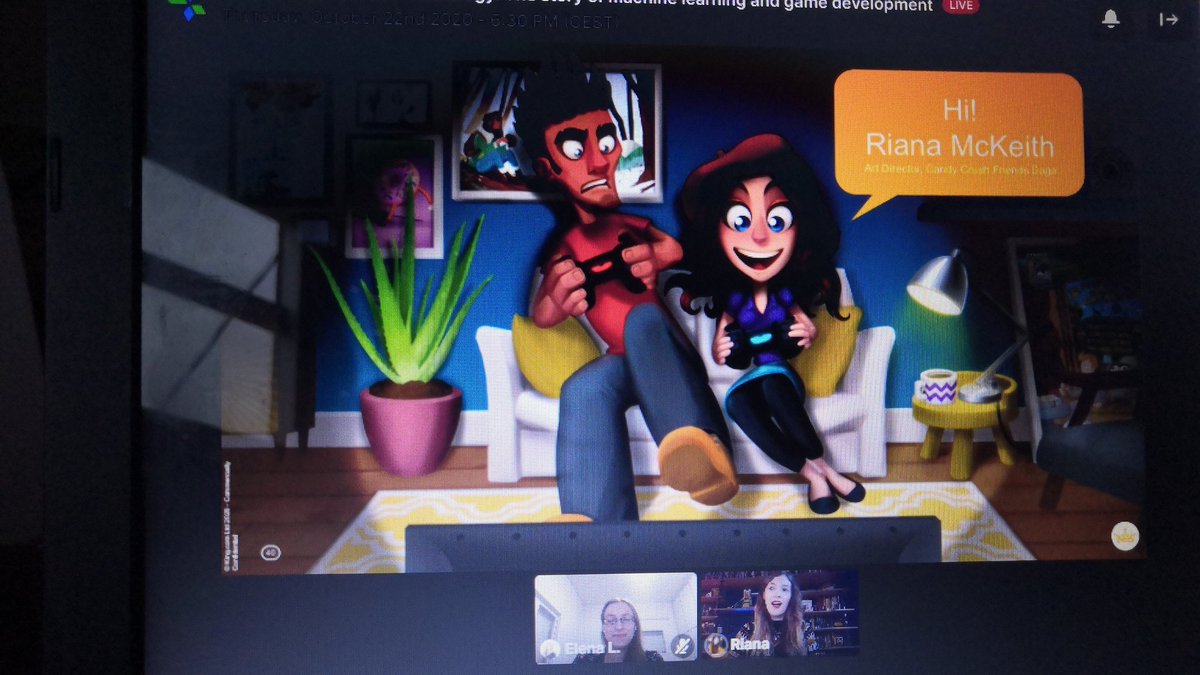Click the crown logo on the slide
The height and width of the screenshot is (675, 1200).
pos(1125,536)
